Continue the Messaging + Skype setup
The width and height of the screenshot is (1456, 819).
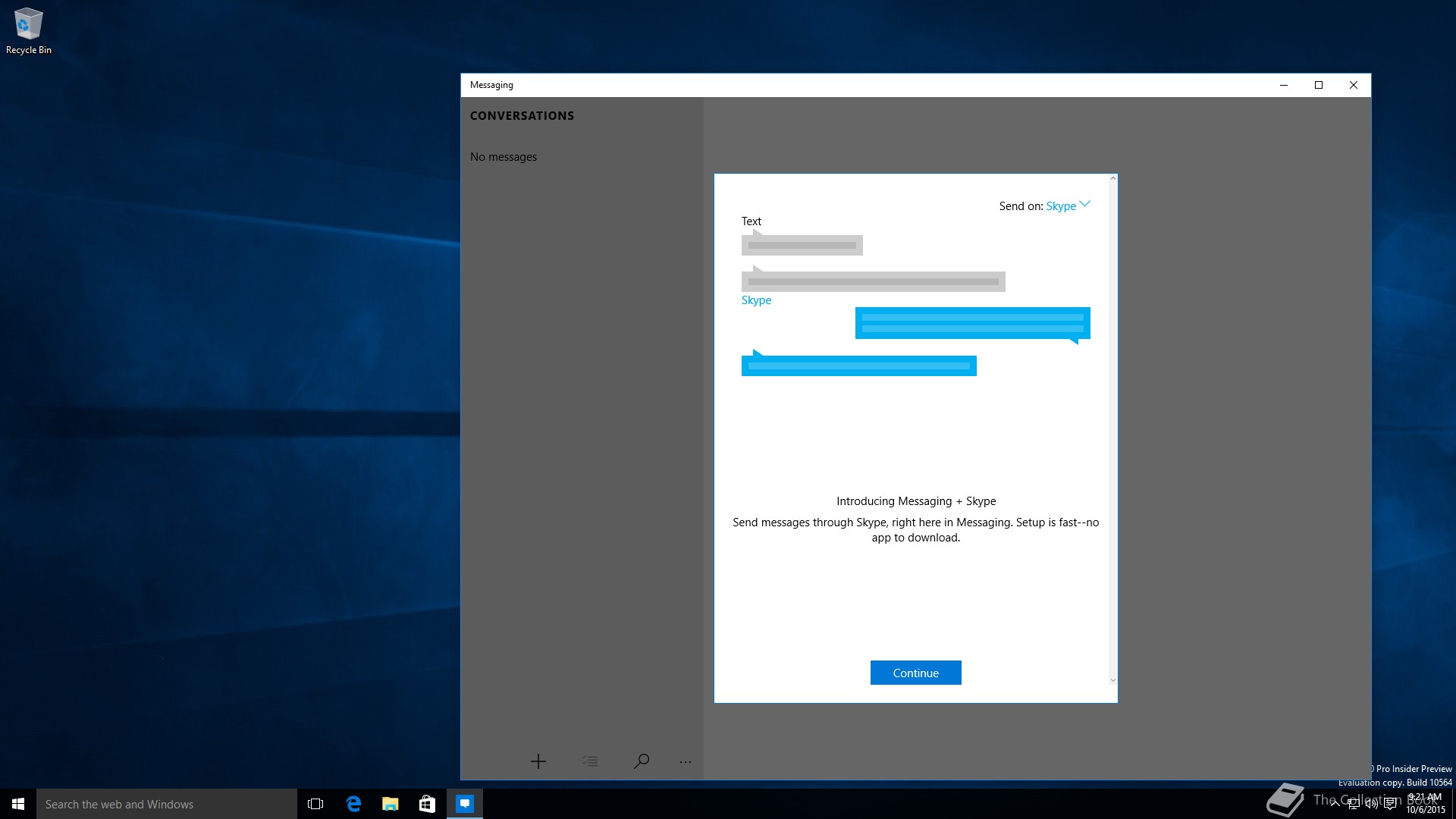915,673
